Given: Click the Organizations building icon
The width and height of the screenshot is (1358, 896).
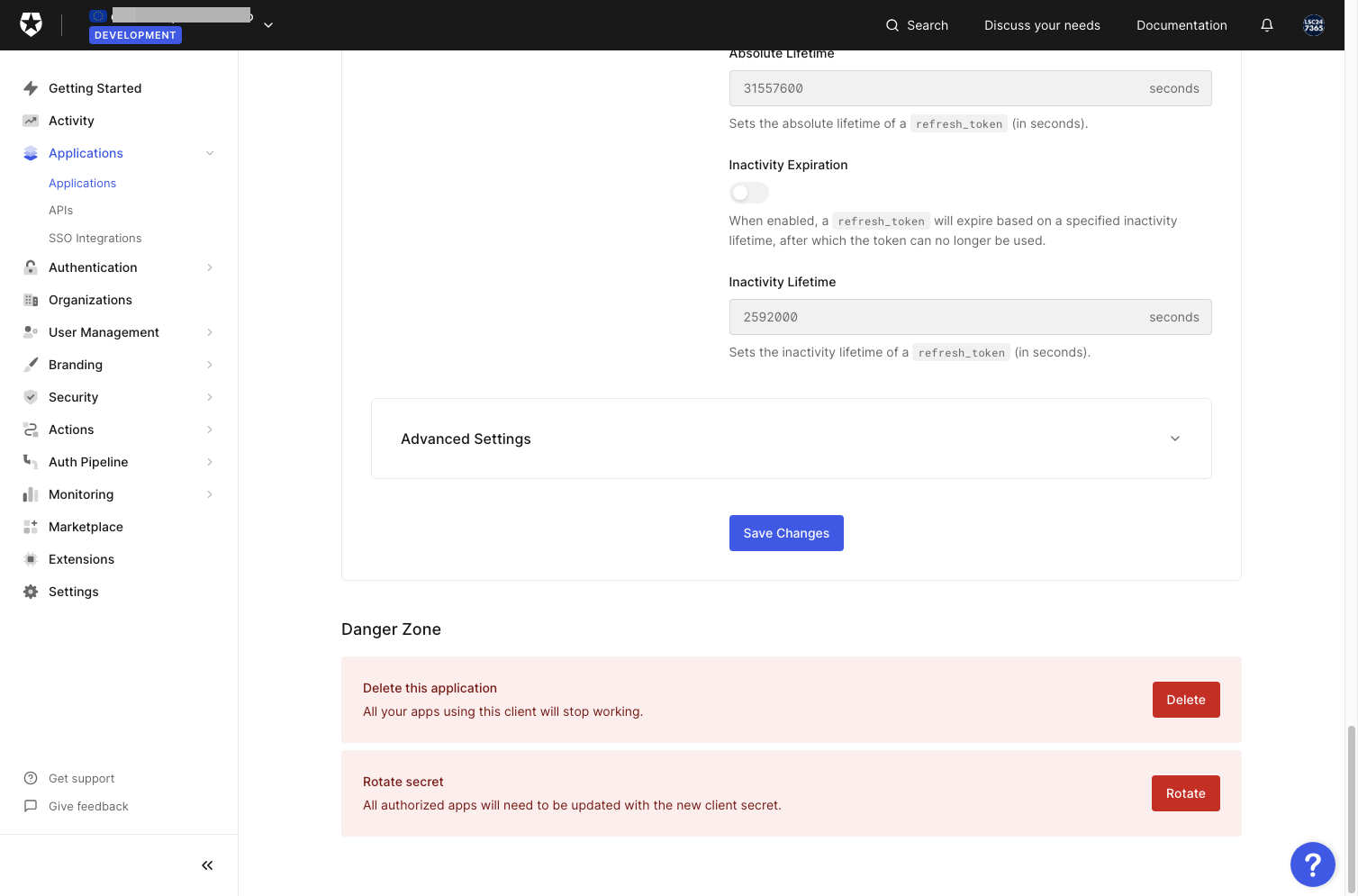Looking at the screenshot, I should coord(31,300).
